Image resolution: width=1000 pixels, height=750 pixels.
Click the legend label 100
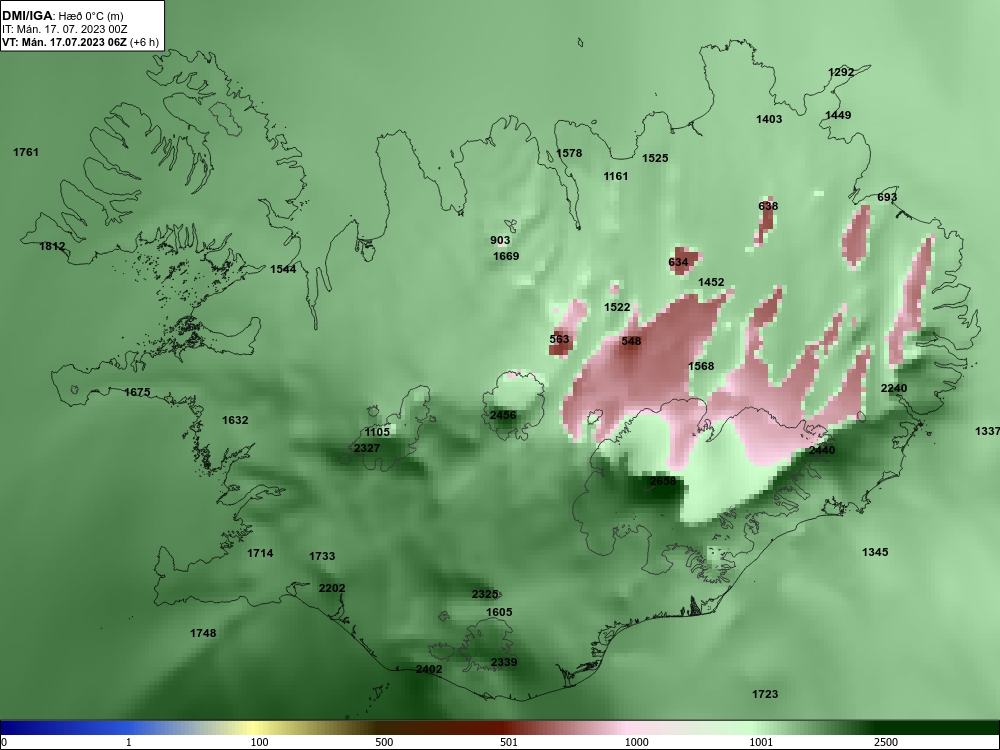(x=260, y=742)
